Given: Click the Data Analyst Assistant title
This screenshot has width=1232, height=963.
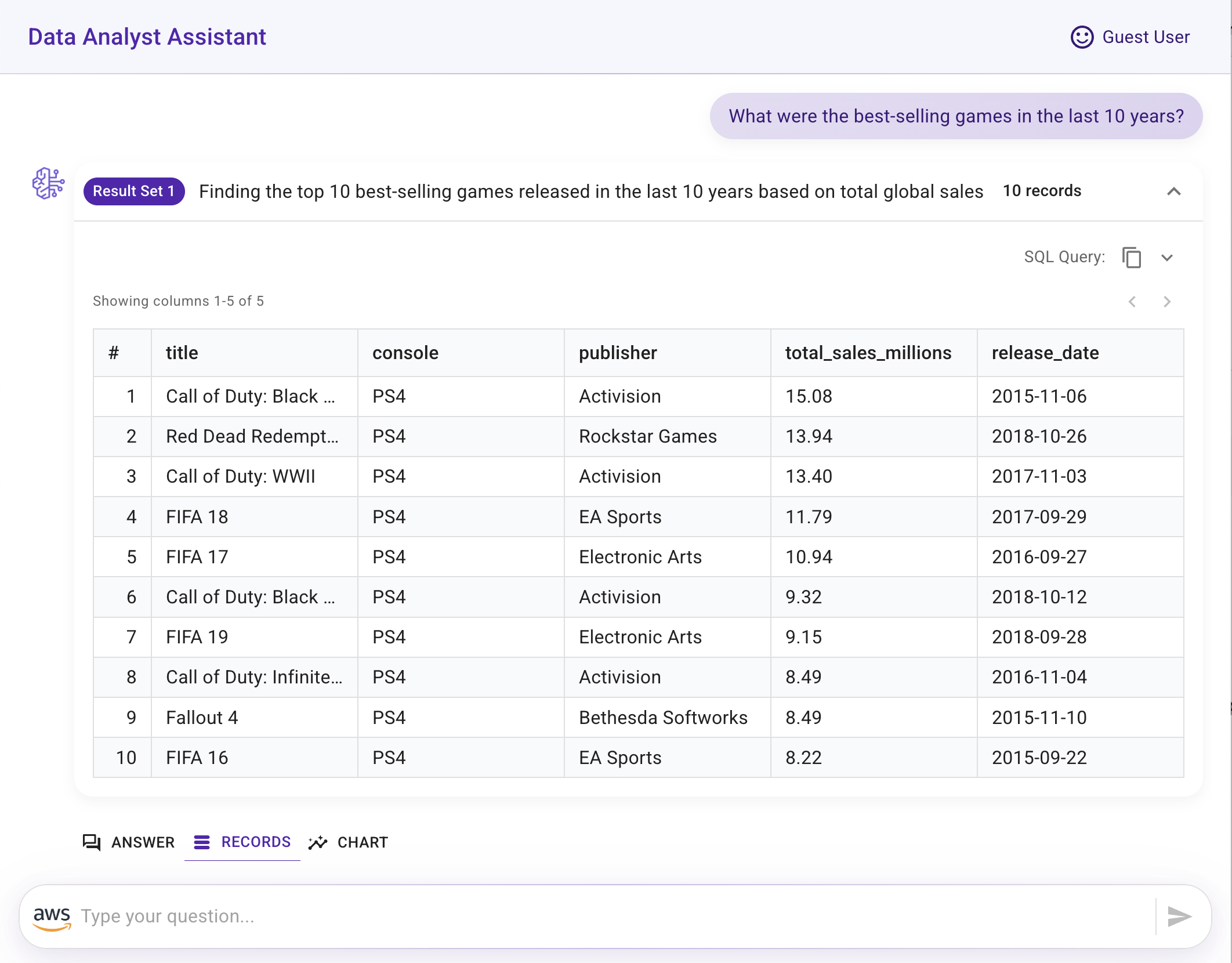Looking at the screenshot, I should coord(147,37).
